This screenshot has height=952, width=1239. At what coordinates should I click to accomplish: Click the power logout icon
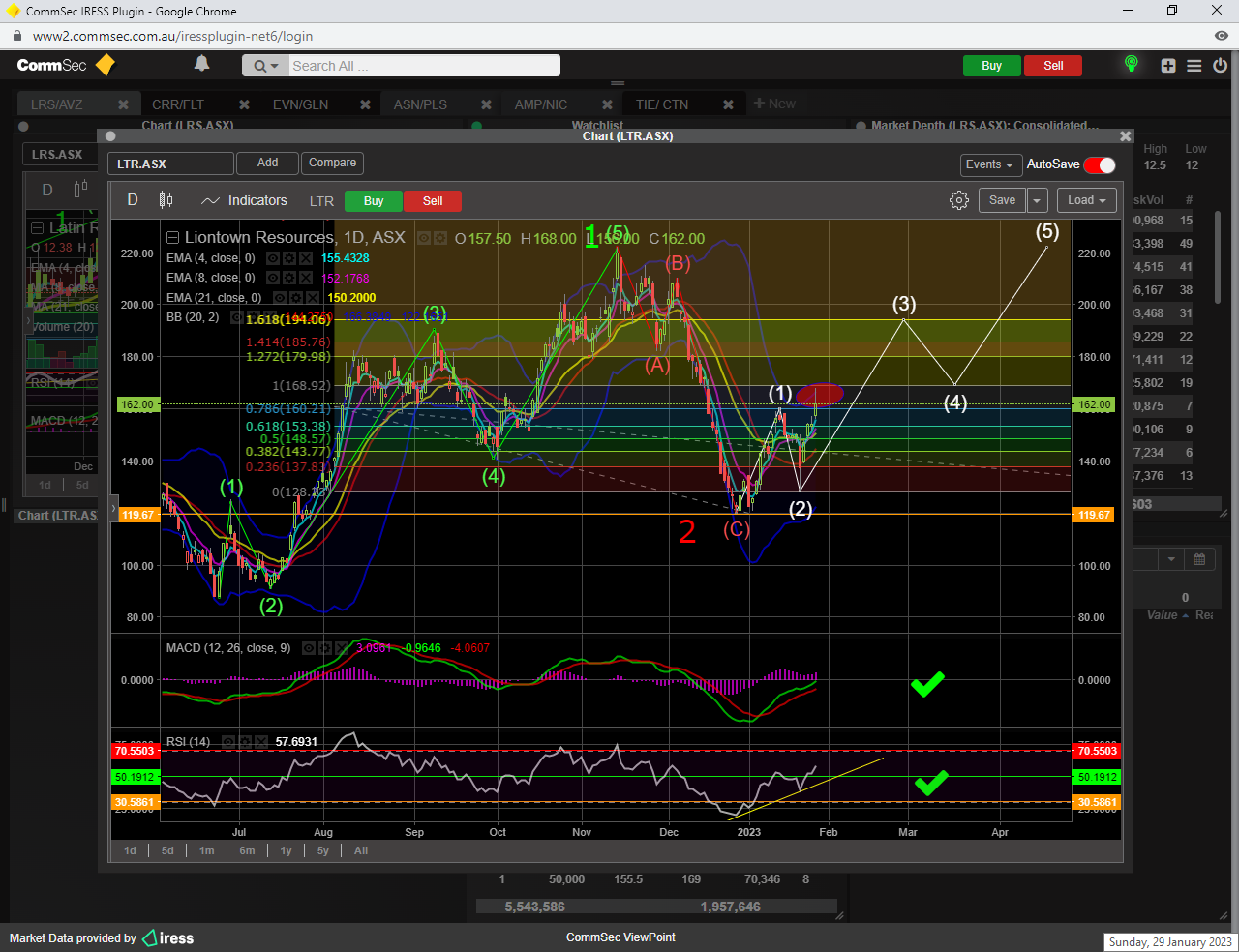[1220, 66]
